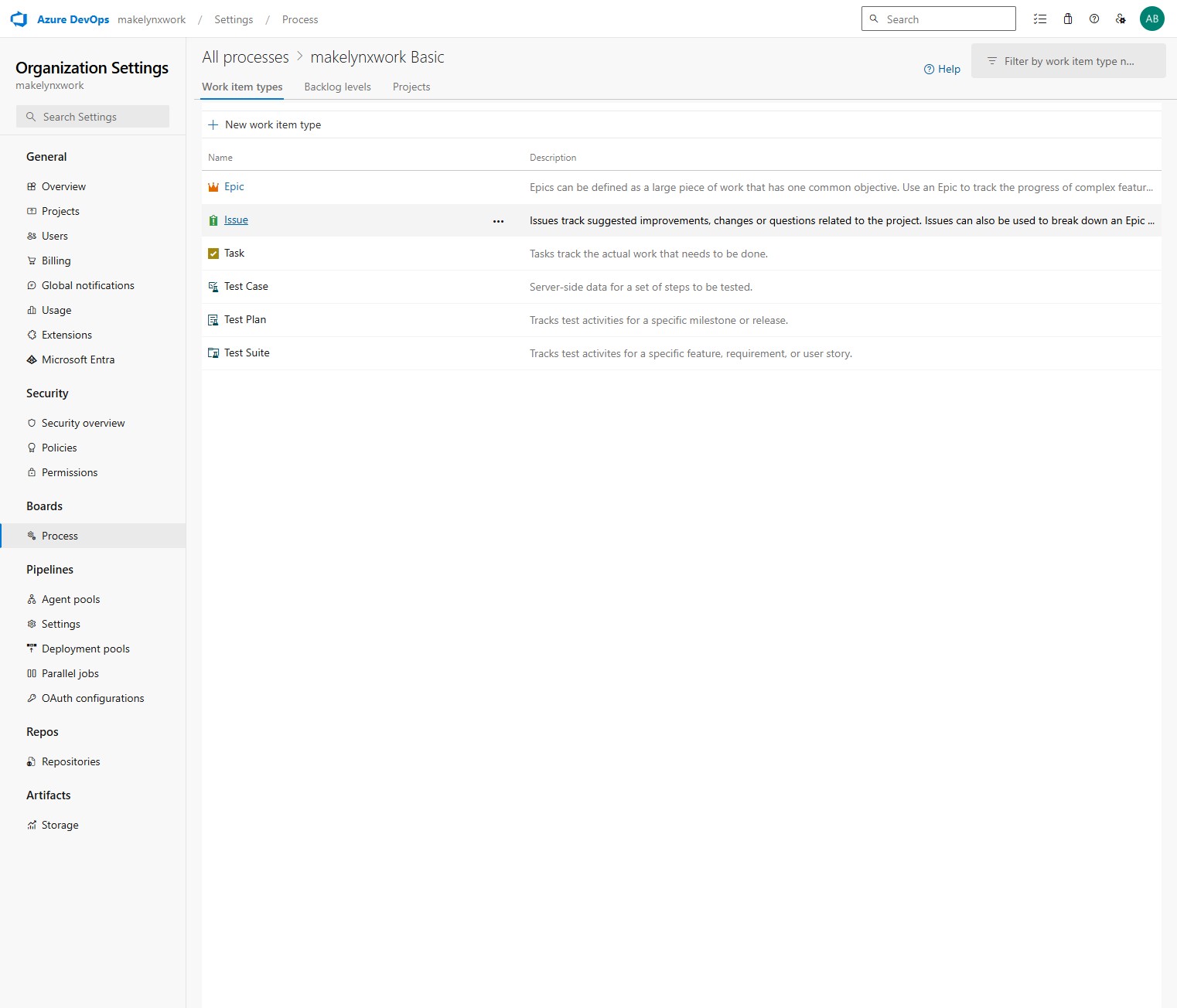Open more options ellipsis for Issue row
Image resolution: width=1177 pixels, height=1008 pixels.
click(x=499, y=221)
